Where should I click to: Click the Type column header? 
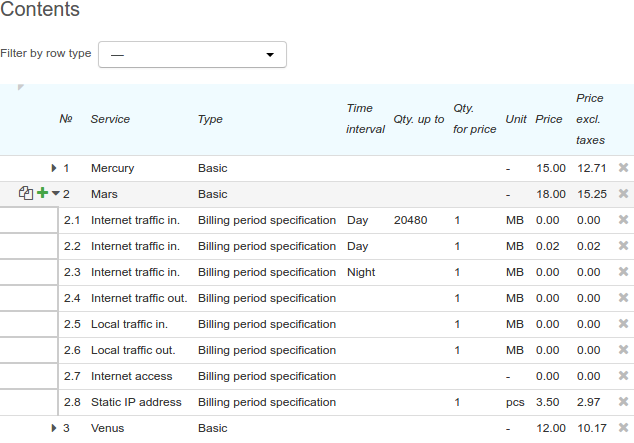pyautogui.click(x=210, y=119)
